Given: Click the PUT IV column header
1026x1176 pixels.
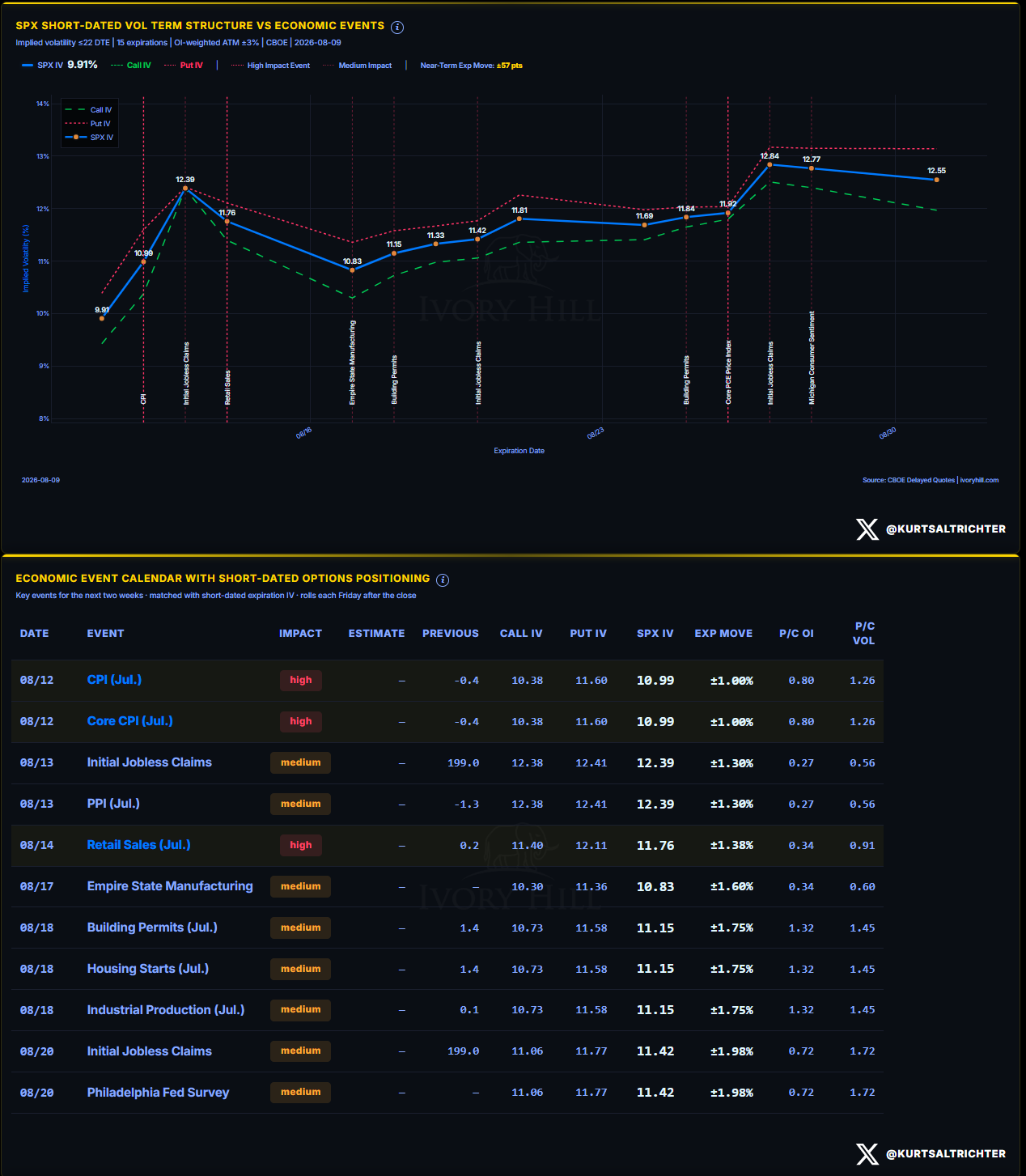Looking at the screenshot, I should click(x=588, y=634).
